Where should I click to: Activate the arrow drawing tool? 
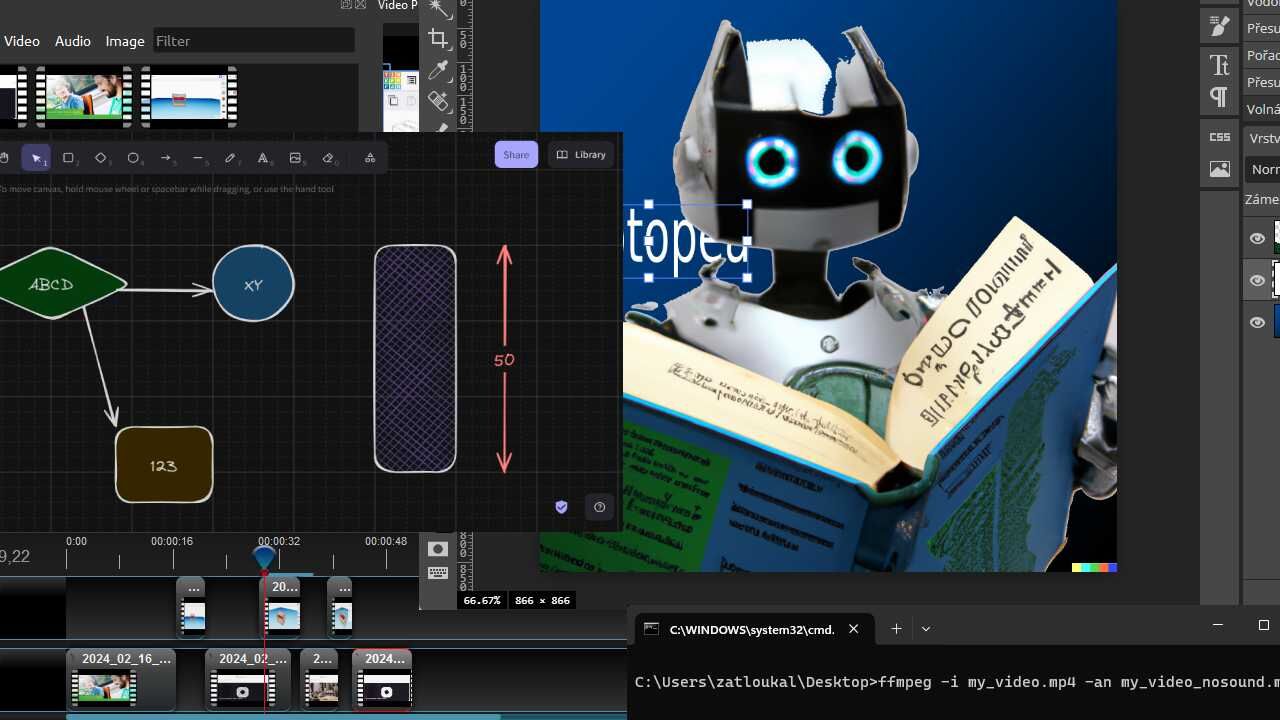tap(165, 158)
